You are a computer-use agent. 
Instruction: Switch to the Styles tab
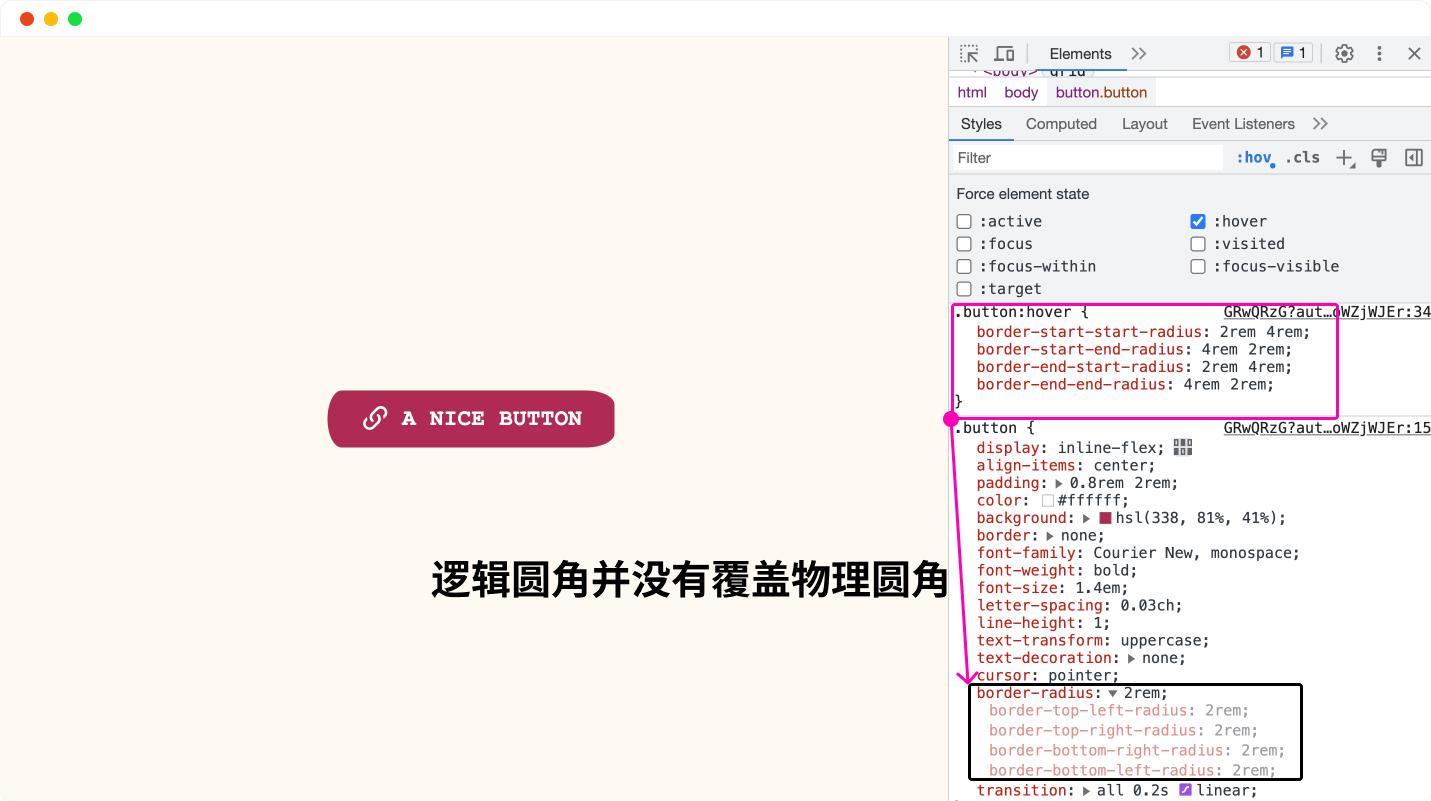coord(981,124)
